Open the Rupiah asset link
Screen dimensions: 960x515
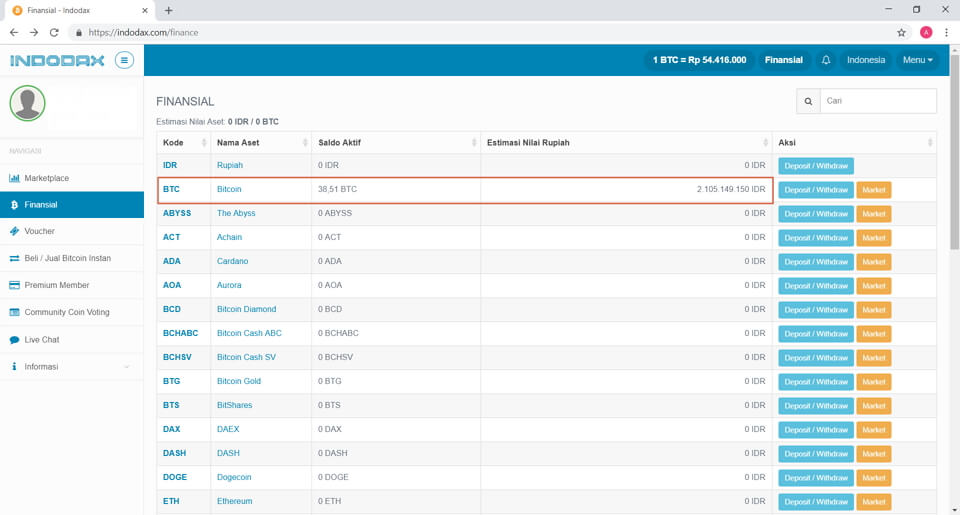(230, 165)
